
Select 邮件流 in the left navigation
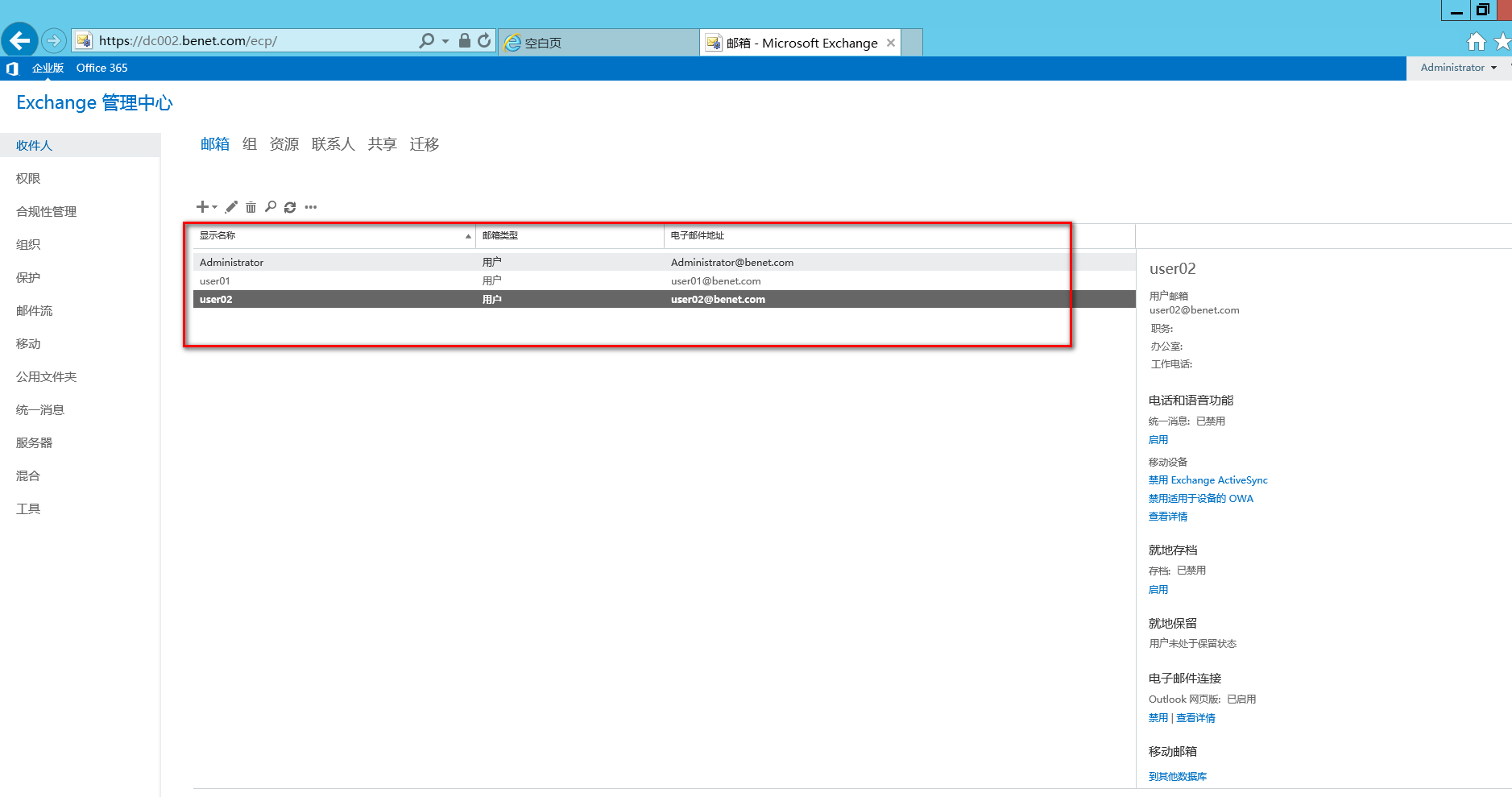(34, 311)
